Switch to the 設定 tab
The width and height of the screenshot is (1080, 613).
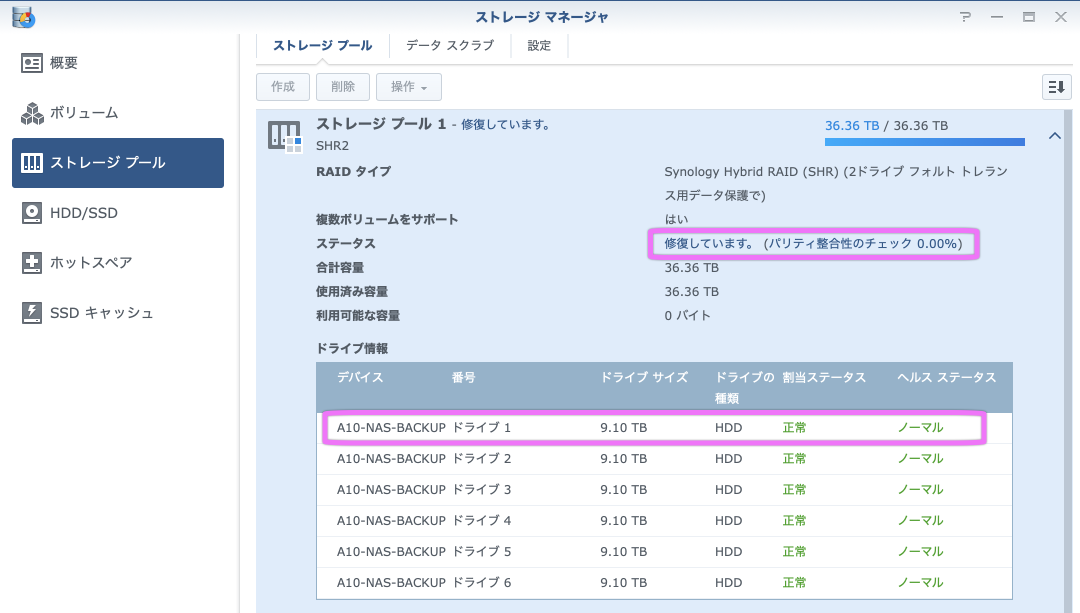click(x=539, y=45)
